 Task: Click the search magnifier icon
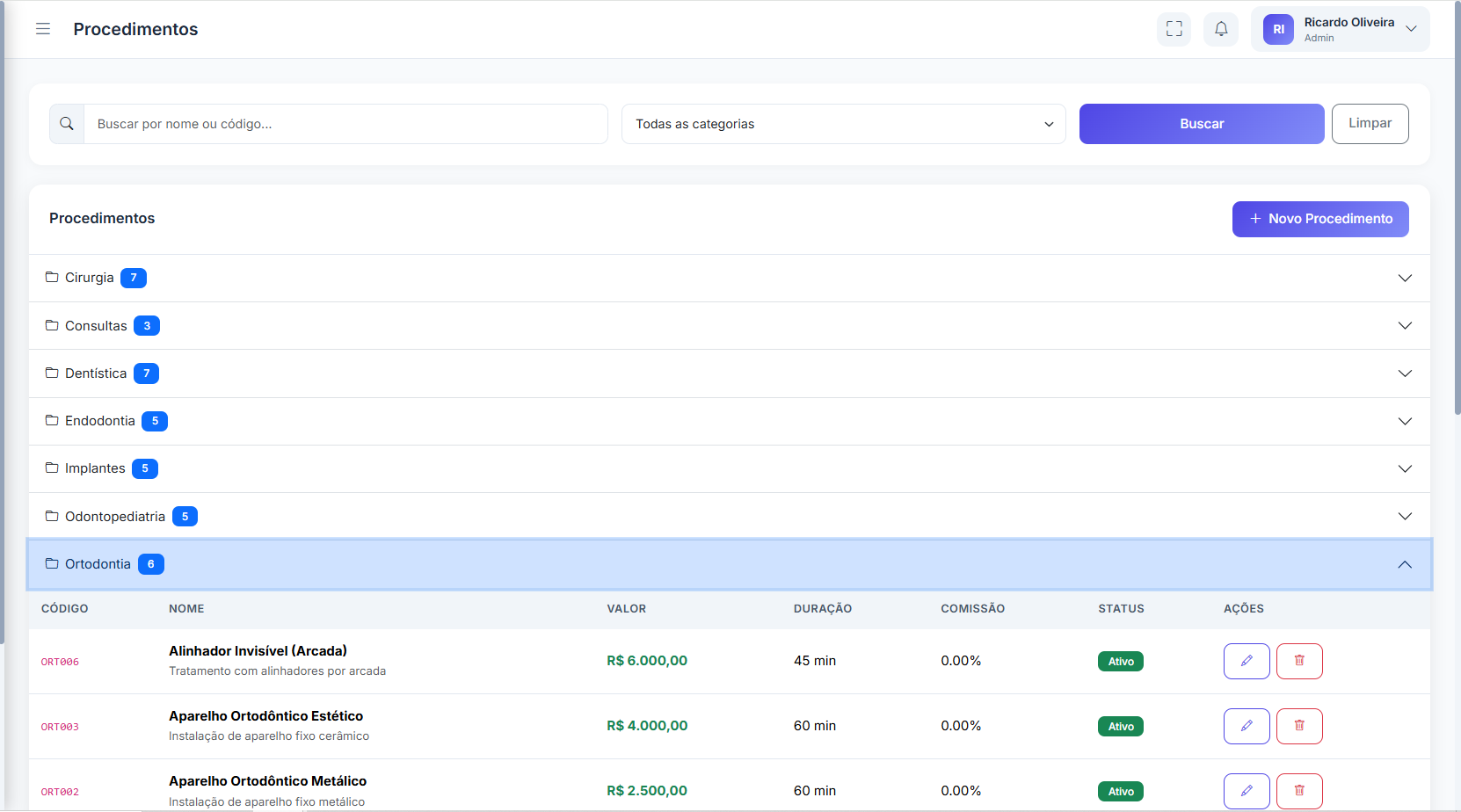(x=67, y=124)
